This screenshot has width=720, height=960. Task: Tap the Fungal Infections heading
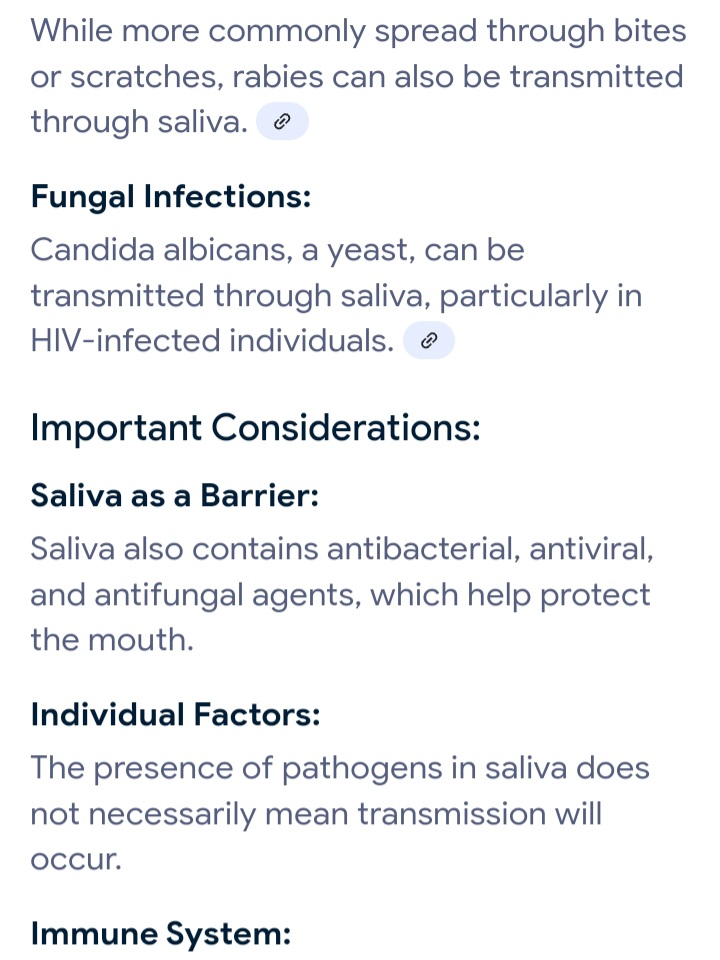tap(171, 197)
